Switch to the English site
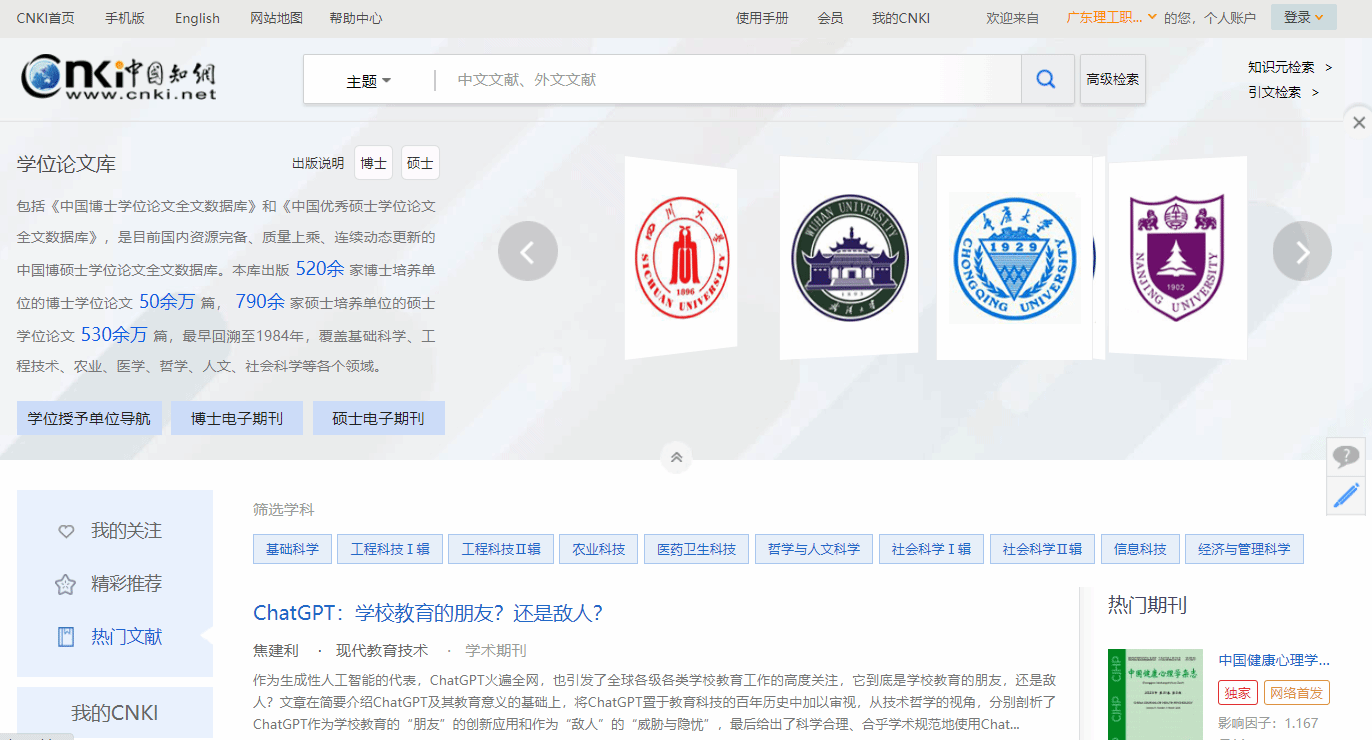 197,18
